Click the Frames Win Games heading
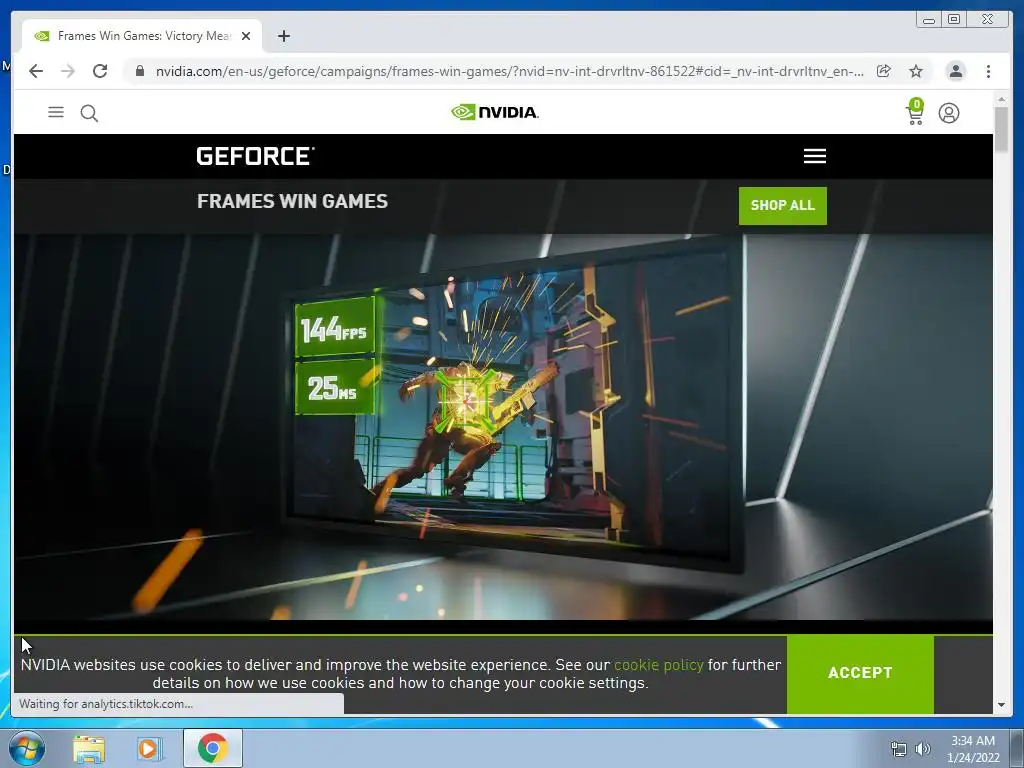 point(293,201)
